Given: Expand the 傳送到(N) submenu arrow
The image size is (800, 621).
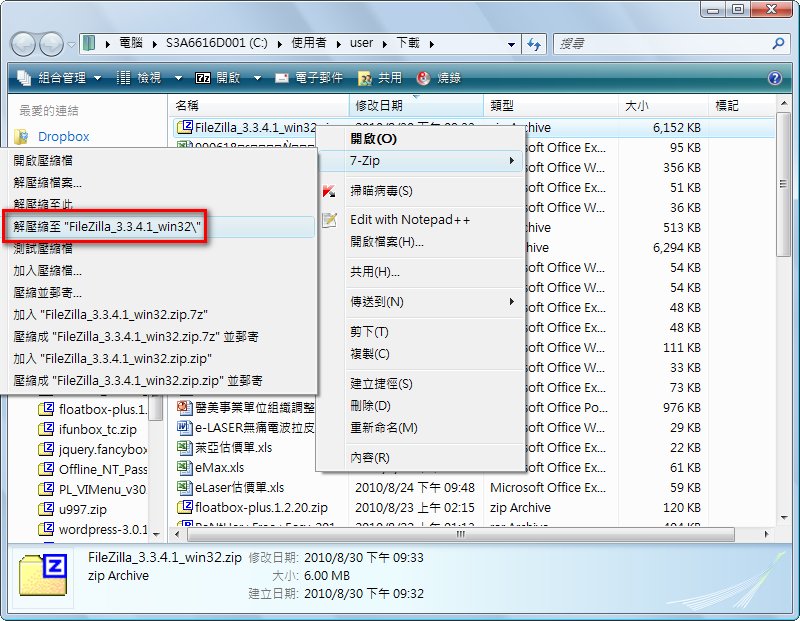Looking at the screenshot, I should pyautogui.click(x=511, y=302).
